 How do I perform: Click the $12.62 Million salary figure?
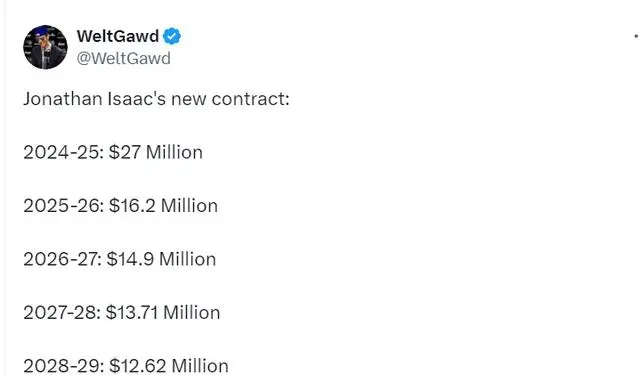[169, 366]
